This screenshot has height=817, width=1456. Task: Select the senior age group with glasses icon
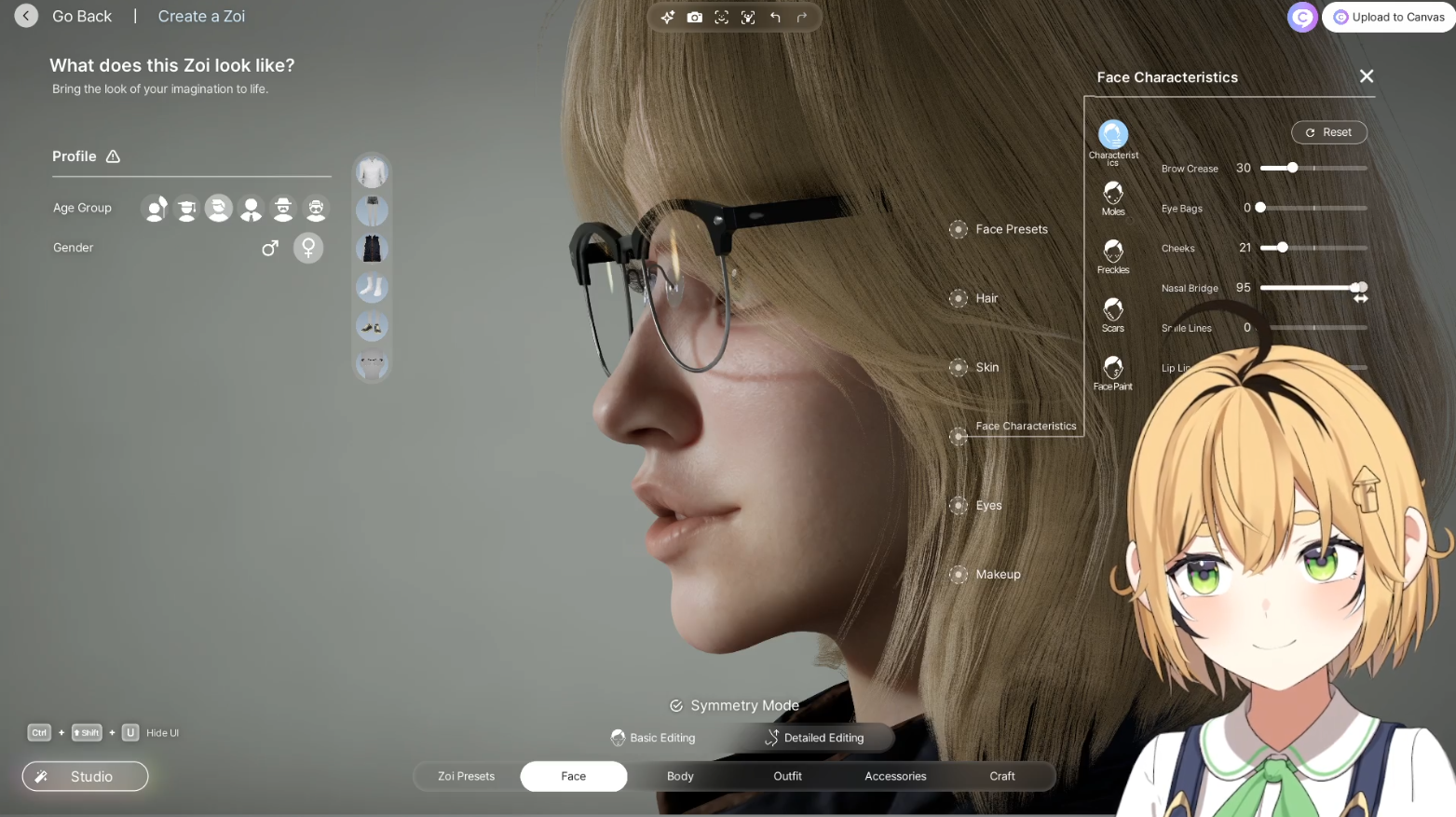click(x=317, y=208)
